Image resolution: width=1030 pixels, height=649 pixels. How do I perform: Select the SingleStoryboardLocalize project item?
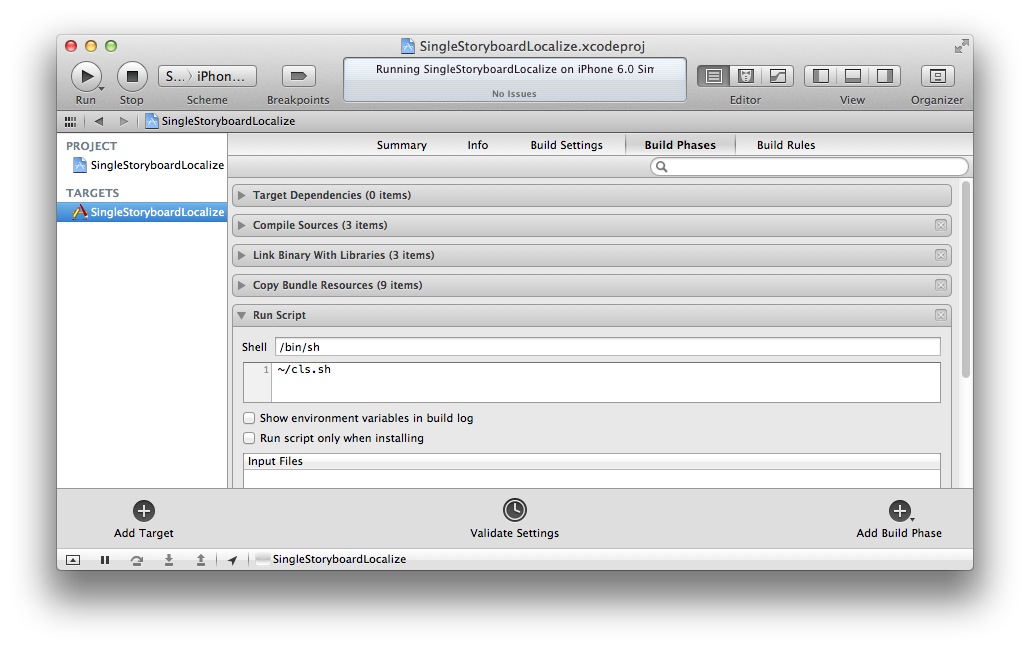point(149,165)
